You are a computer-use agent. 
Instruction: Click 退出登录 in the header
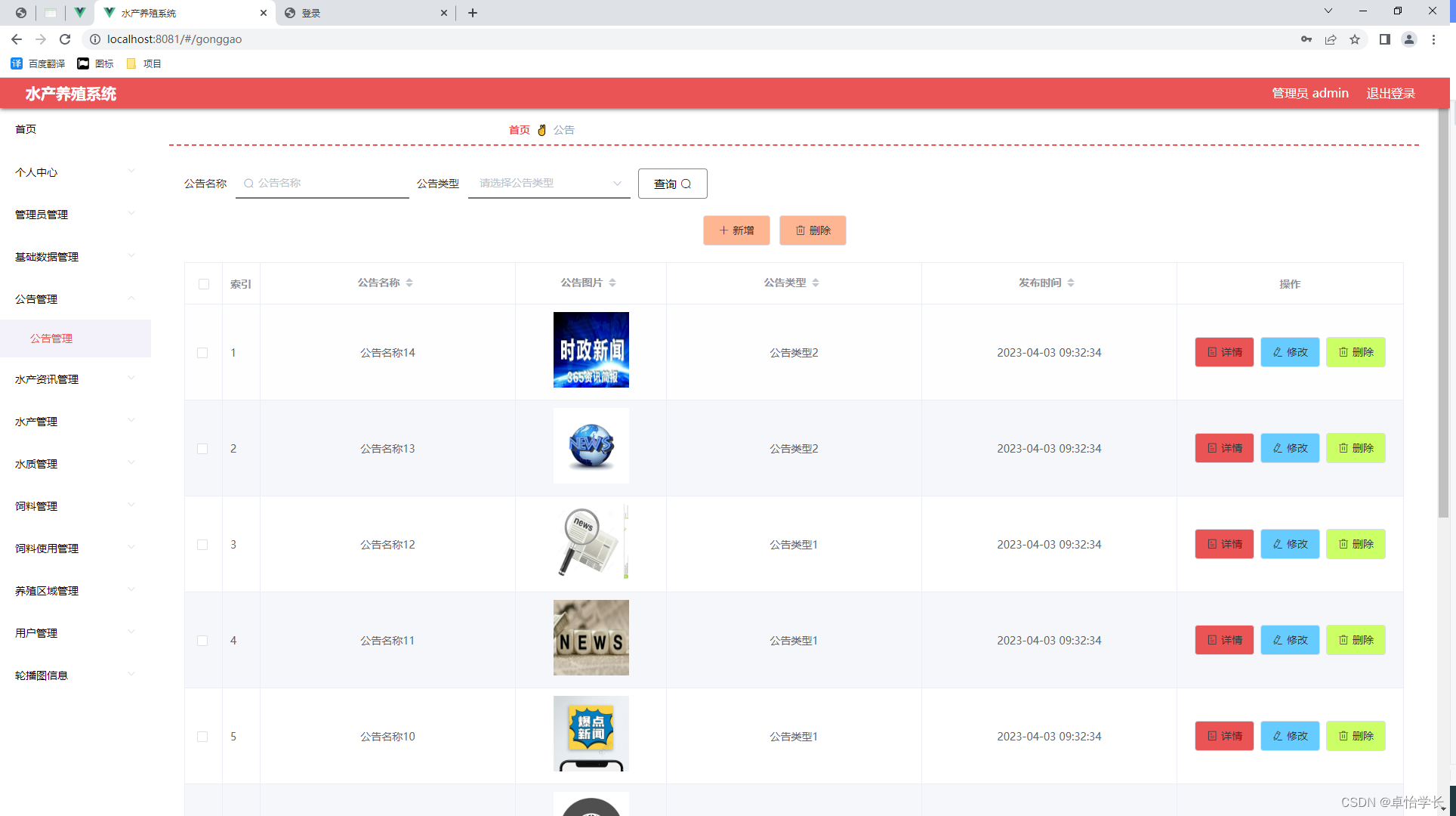[x=1390, y=93]
